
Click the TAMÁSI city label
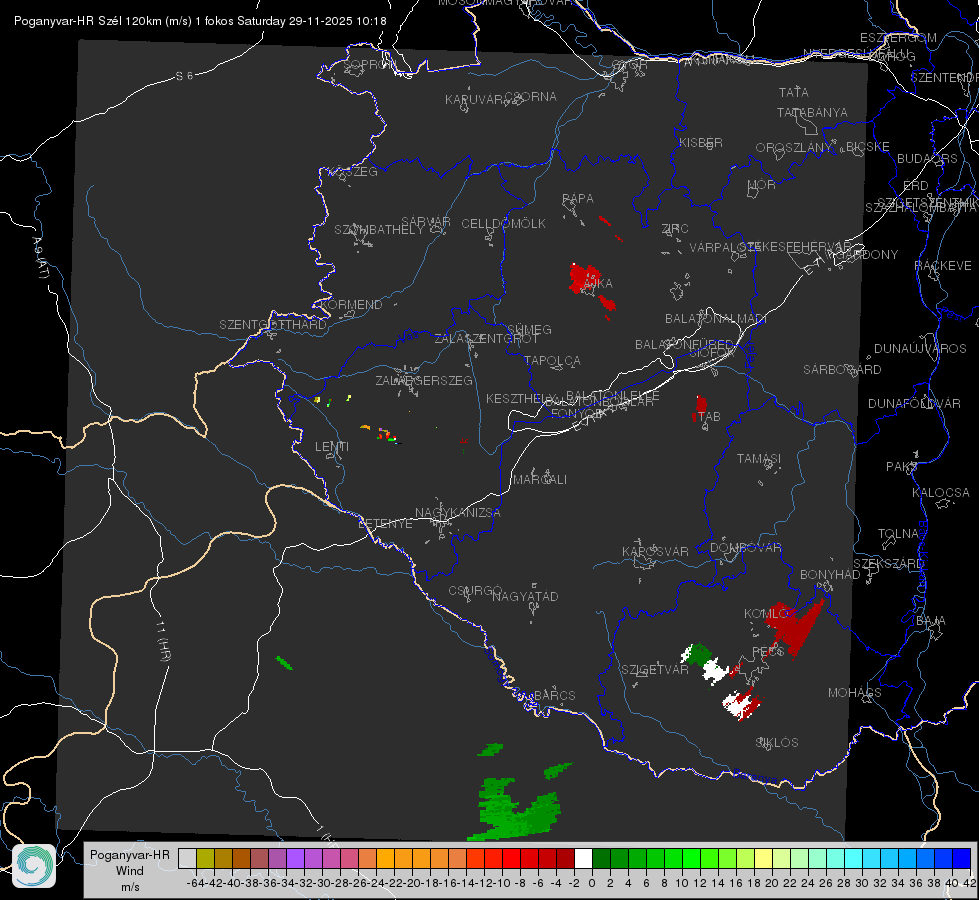[x=759, y=459]
